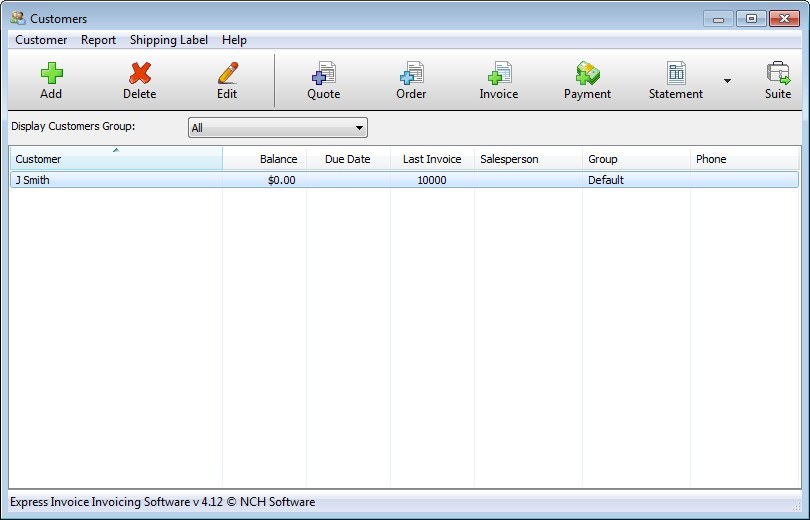The image size is (810, 520).
Task: Close the Customers window
Action: click(784, 19)
